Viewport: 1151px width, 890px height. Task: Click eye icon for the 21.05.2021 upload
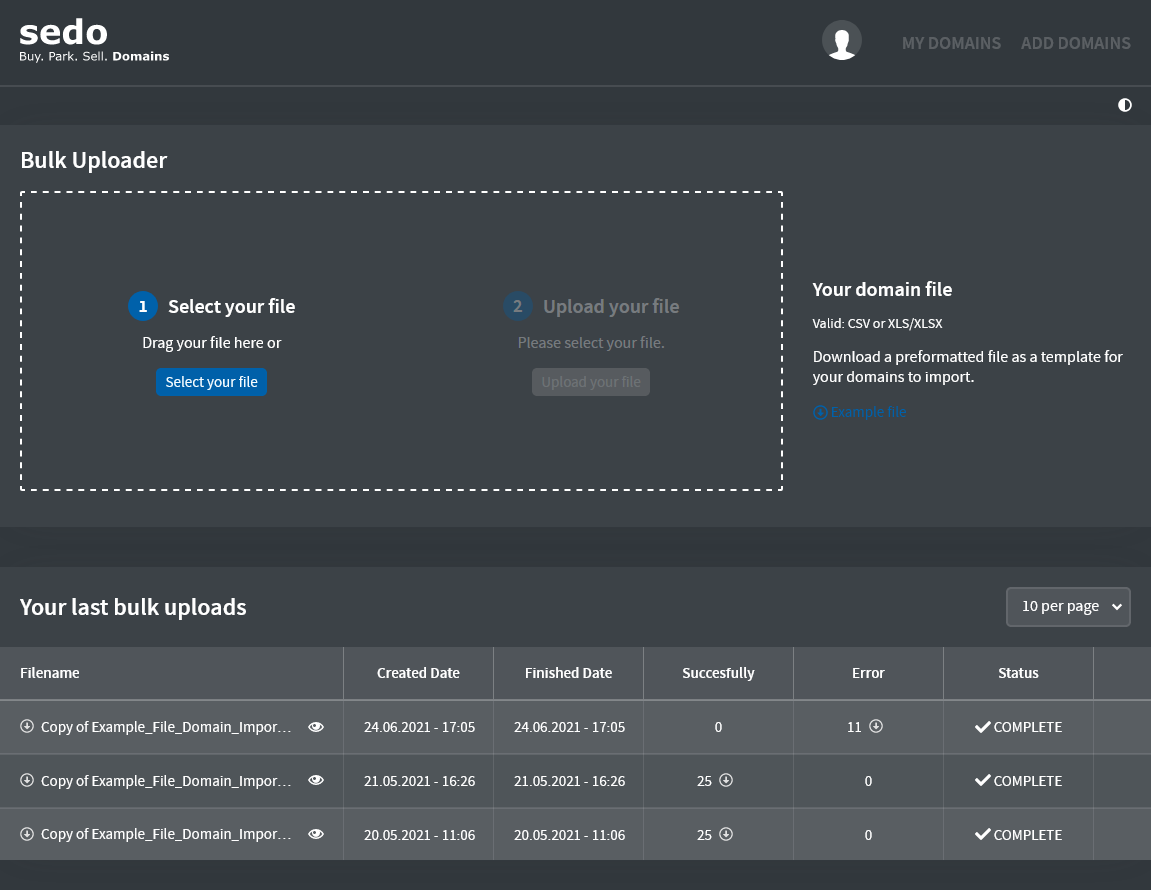pos(316,781)
